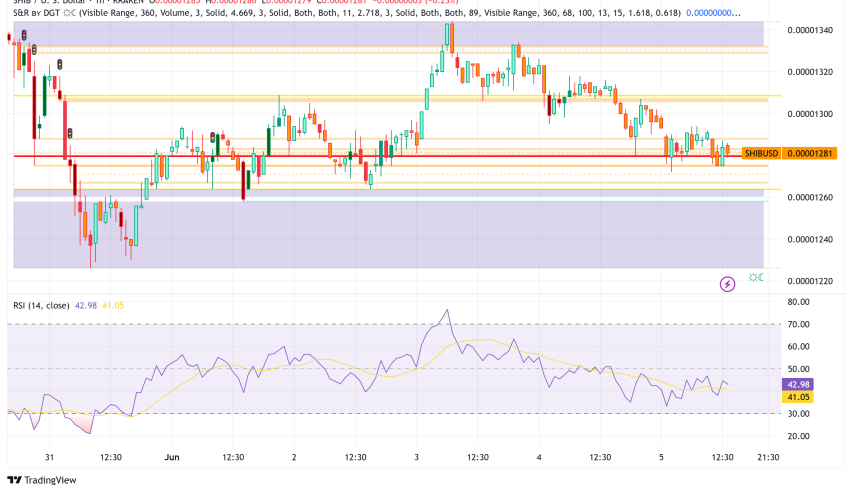Click the purple lightning bolt circle icon
This screenshot has width=852, height=485.
pos(727,284)
